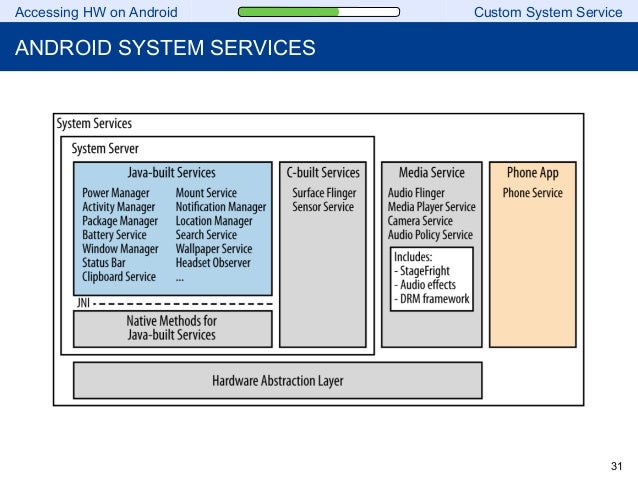Click '- DRM framework' in the Includes box
Screen dimensions: 638x479
[432, 299]
